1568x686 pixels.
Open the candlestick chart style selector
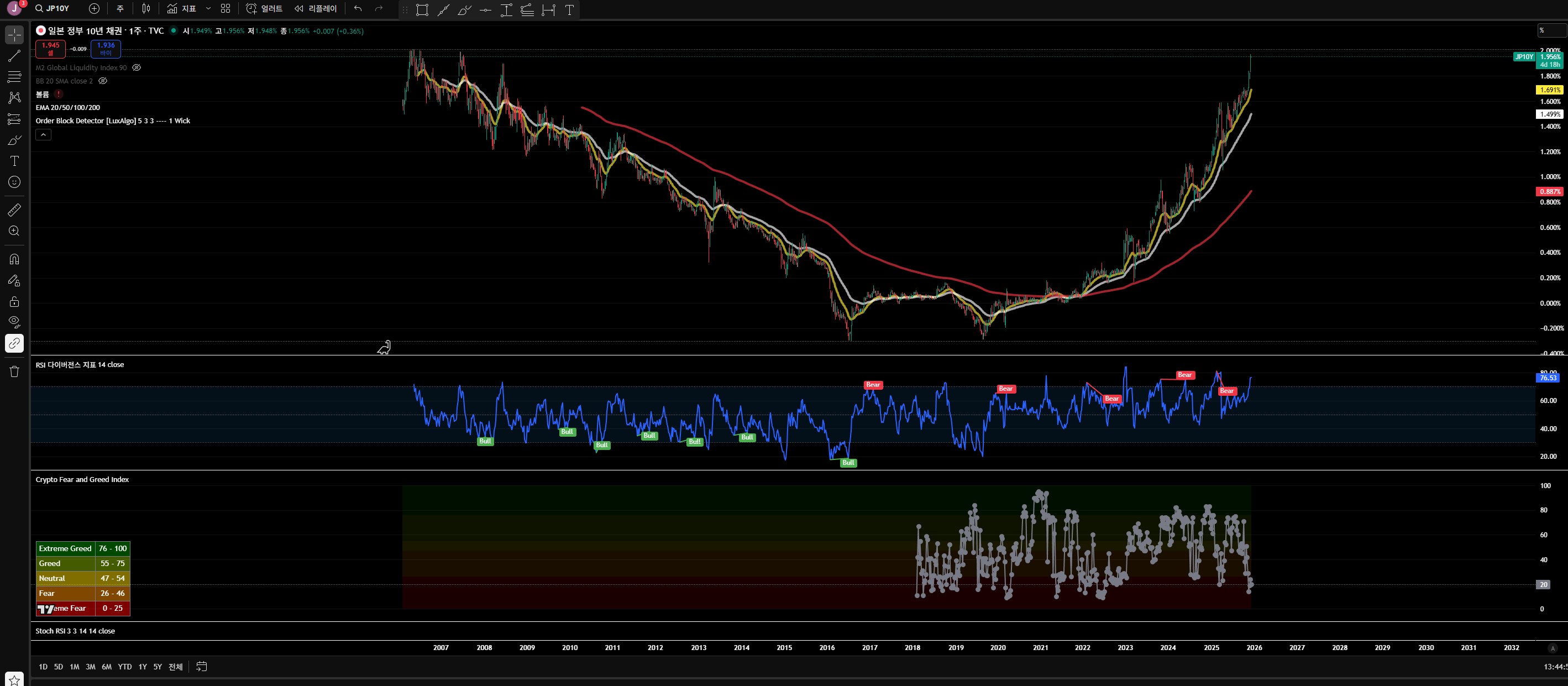pyautogui.click(x=146, y=8)
